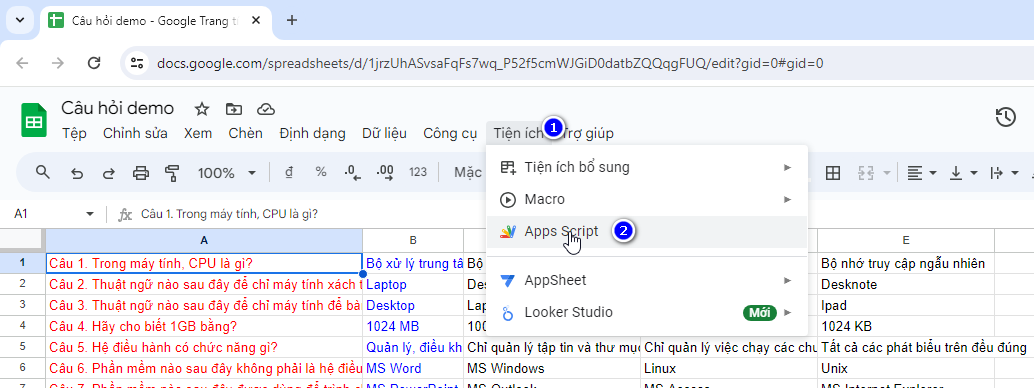The image size is (1034, 388).
Task: Click cell "Laptop" in column B
Action: [413, 284]
